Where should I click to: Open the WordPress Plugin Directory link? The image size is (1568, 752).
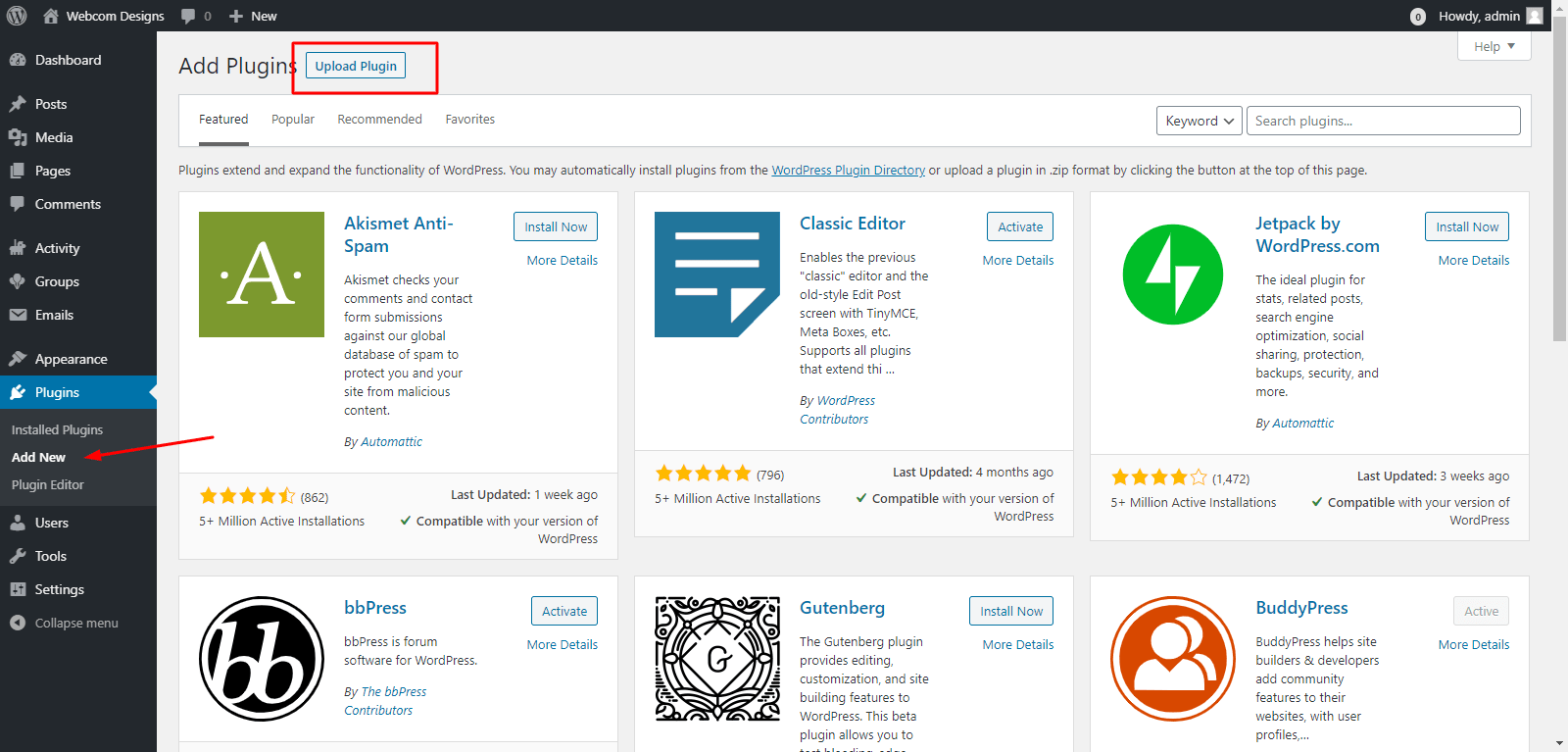point(848,170)
